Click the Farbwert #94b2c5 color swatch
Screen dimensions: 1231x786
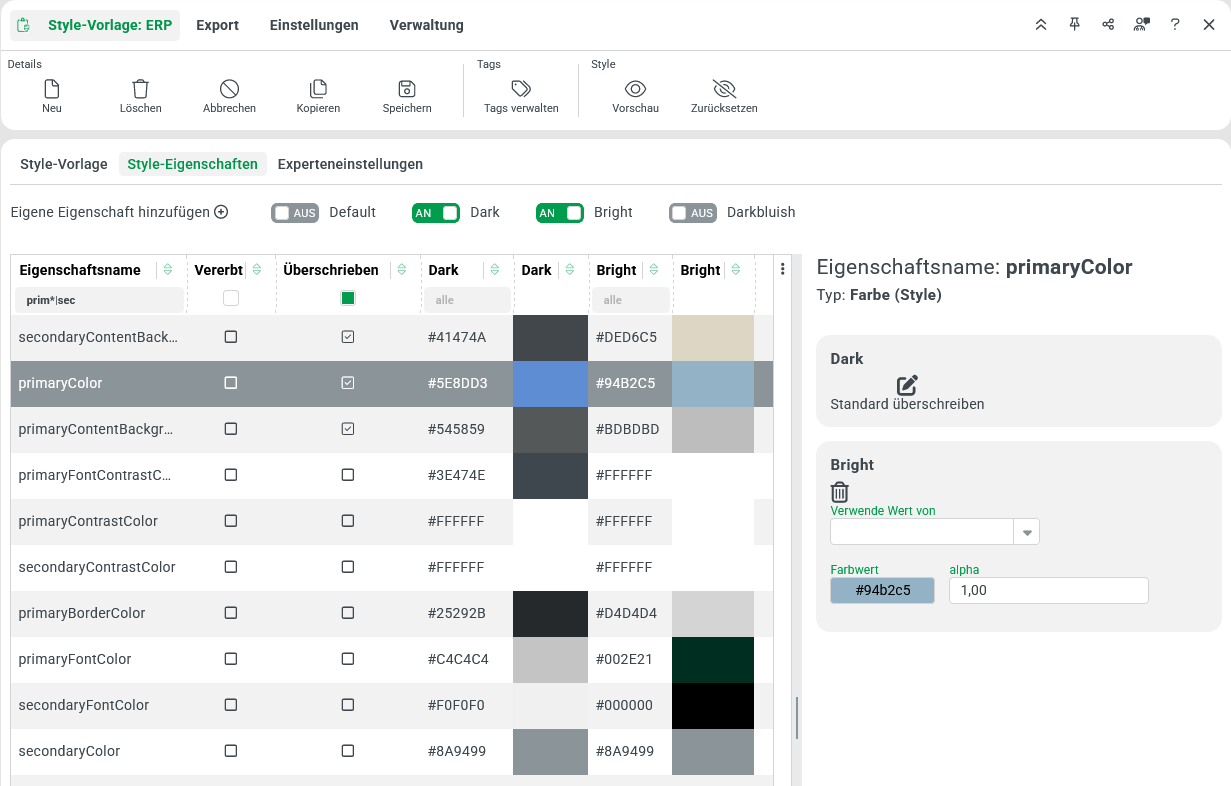[x=882, y=591]
